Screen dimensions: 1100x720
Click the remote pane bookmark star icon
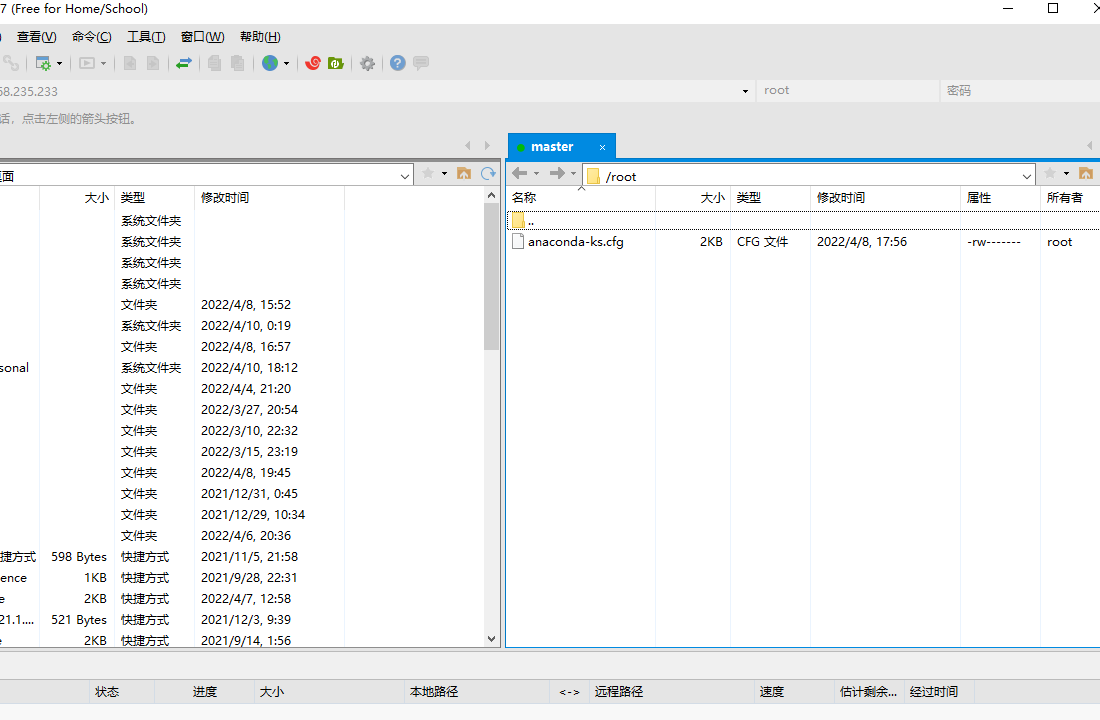tap(1050, 173)
